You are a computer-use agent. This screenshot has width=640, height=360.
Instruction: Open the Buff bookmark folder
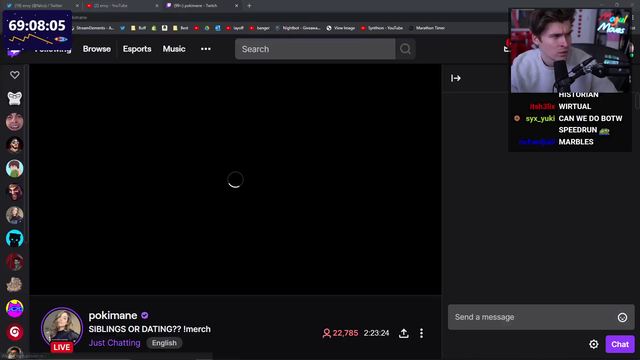tap(138, 28)
